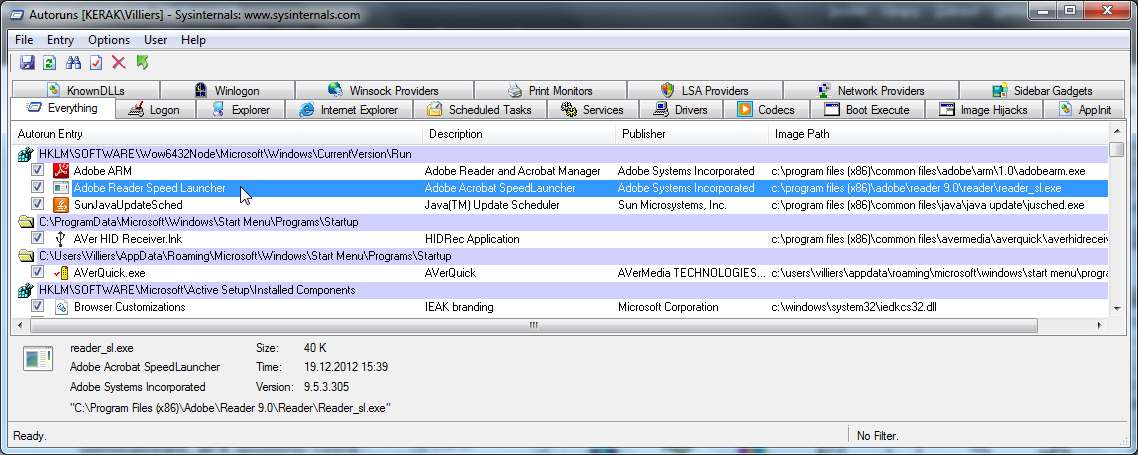This screenshot has height=455, width=1138.
Task: Select the 'Sun Microsystems, Inc.' publisher cell
Action: point(672,205)
